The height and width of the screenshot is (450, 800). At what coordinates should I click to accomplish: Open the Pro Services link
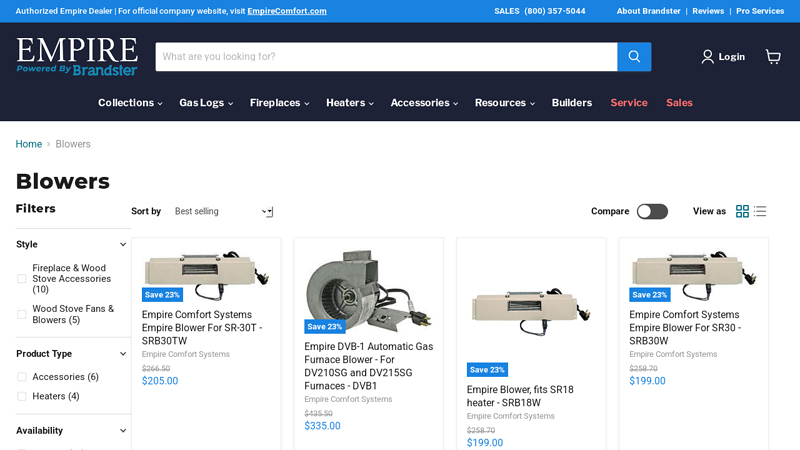[x=760, y=11]
